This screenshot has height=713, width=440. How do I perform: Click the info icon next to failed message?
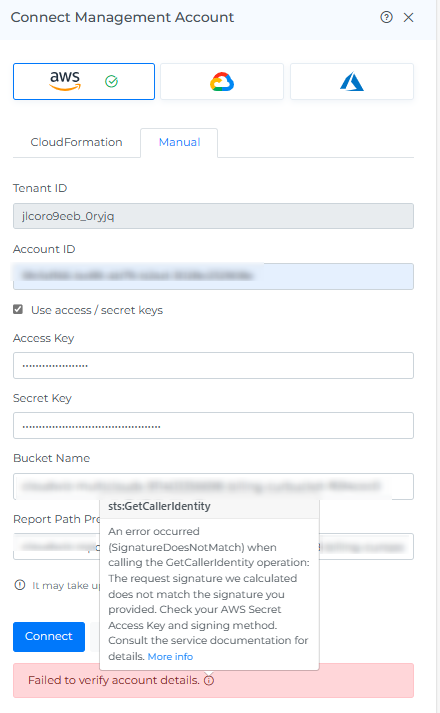[209, 680]
